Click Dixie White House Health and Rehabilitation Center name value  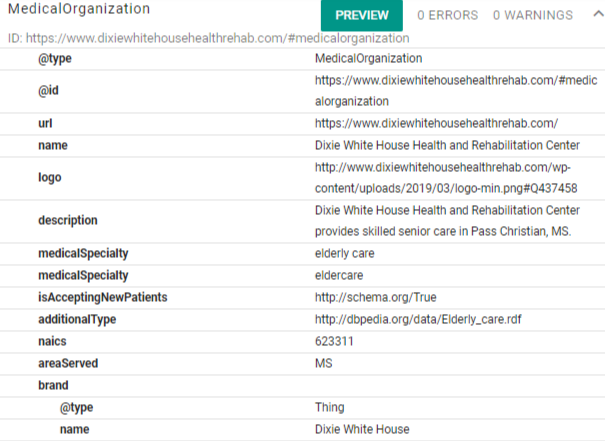pos(447,145)
